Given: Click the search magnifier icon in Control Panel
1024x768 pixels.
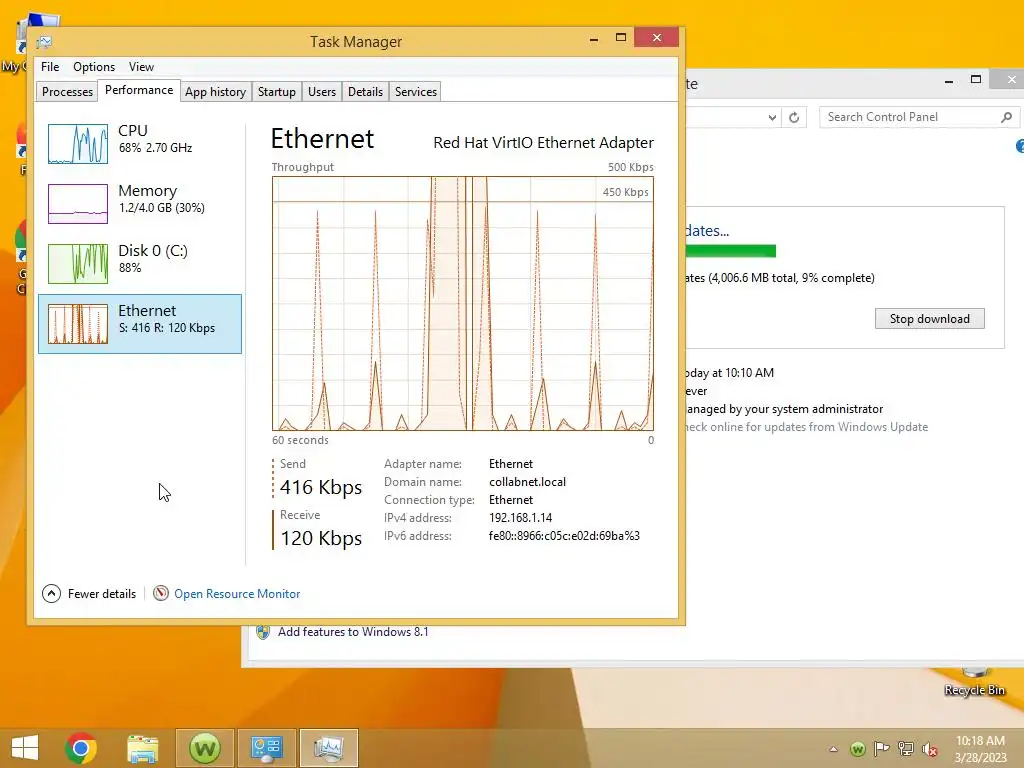Looking at the screenshot, I should [1006, 117].
